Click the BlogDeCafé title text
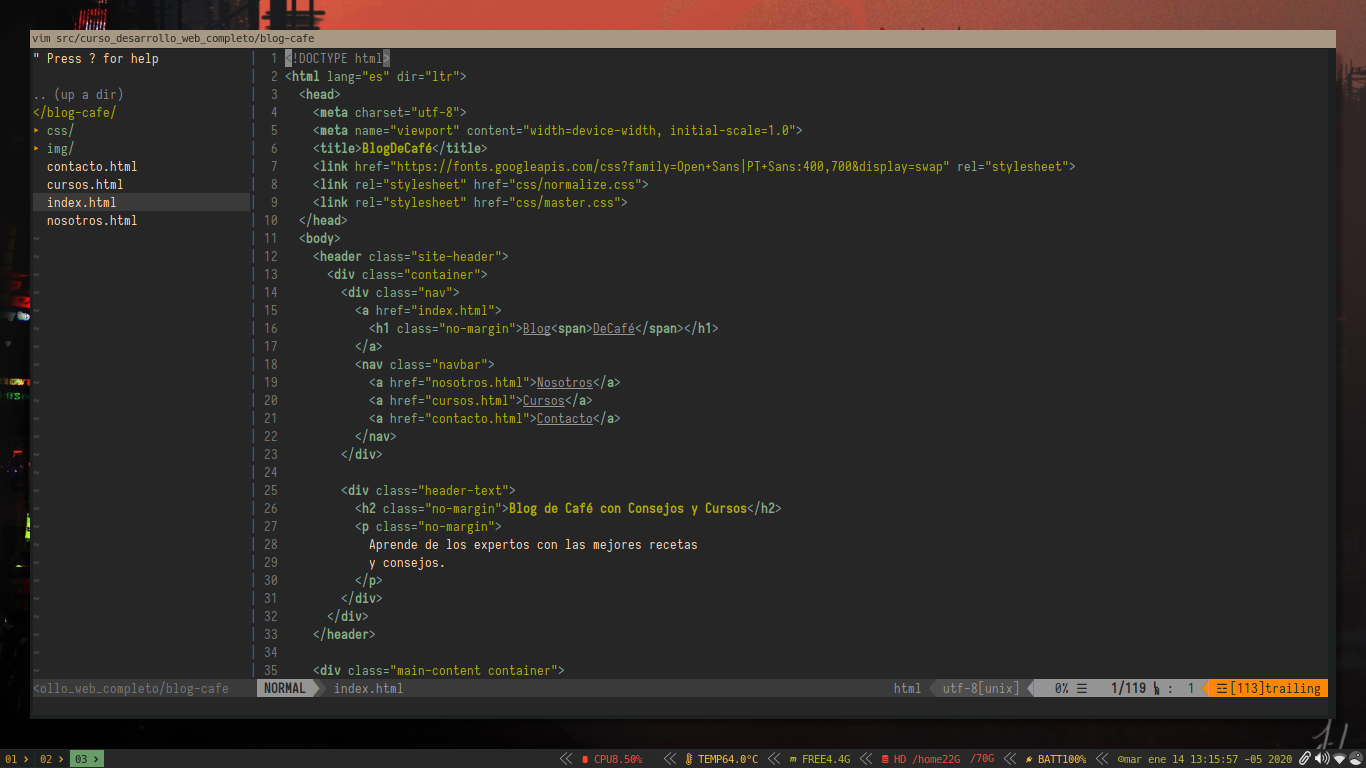Viewport: 1366px width, 768px height. pyautogui.click(x=397, y=148)
